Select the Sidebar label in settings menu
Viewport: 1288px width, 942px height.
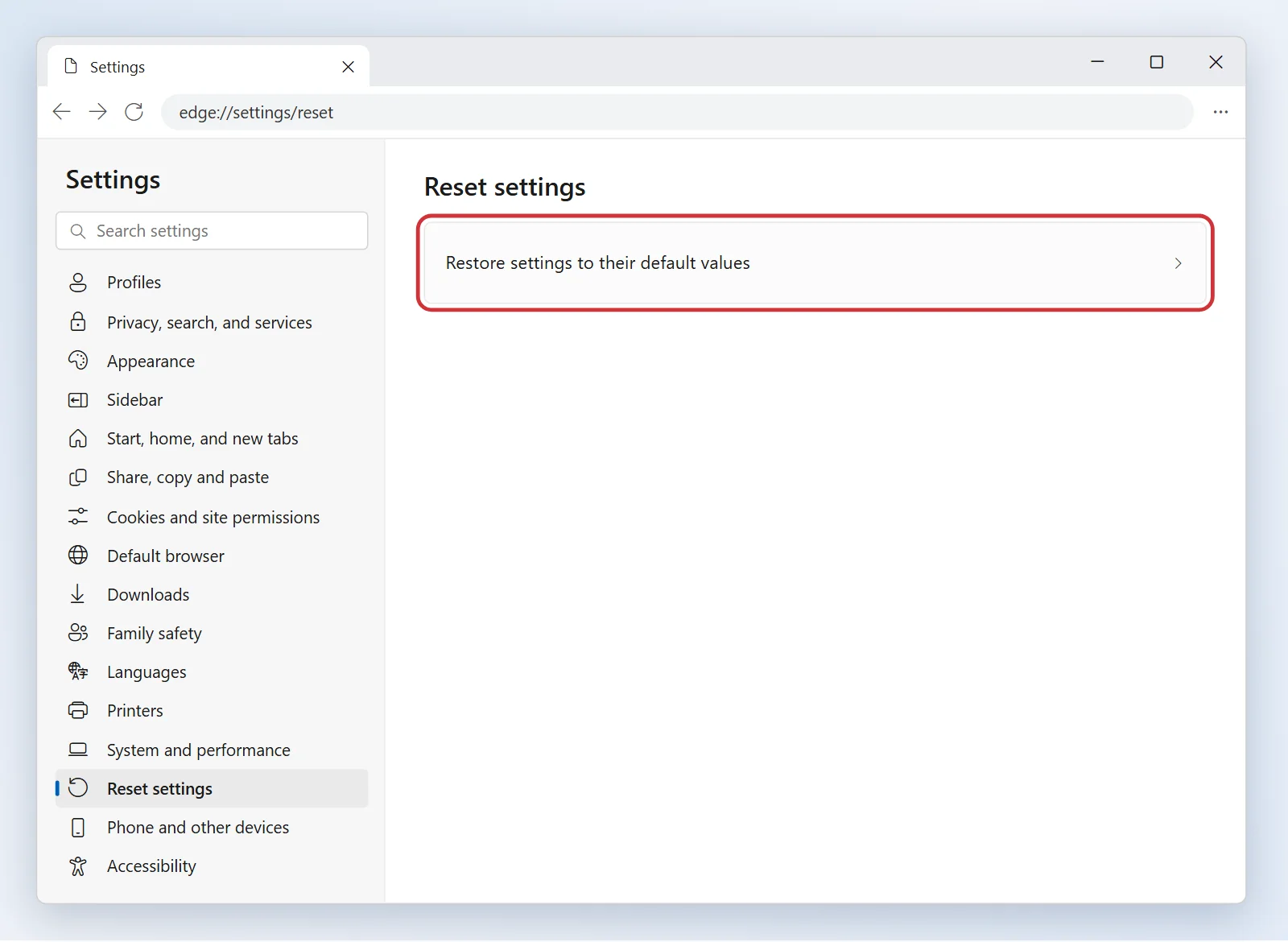click(x=134, y=400)
